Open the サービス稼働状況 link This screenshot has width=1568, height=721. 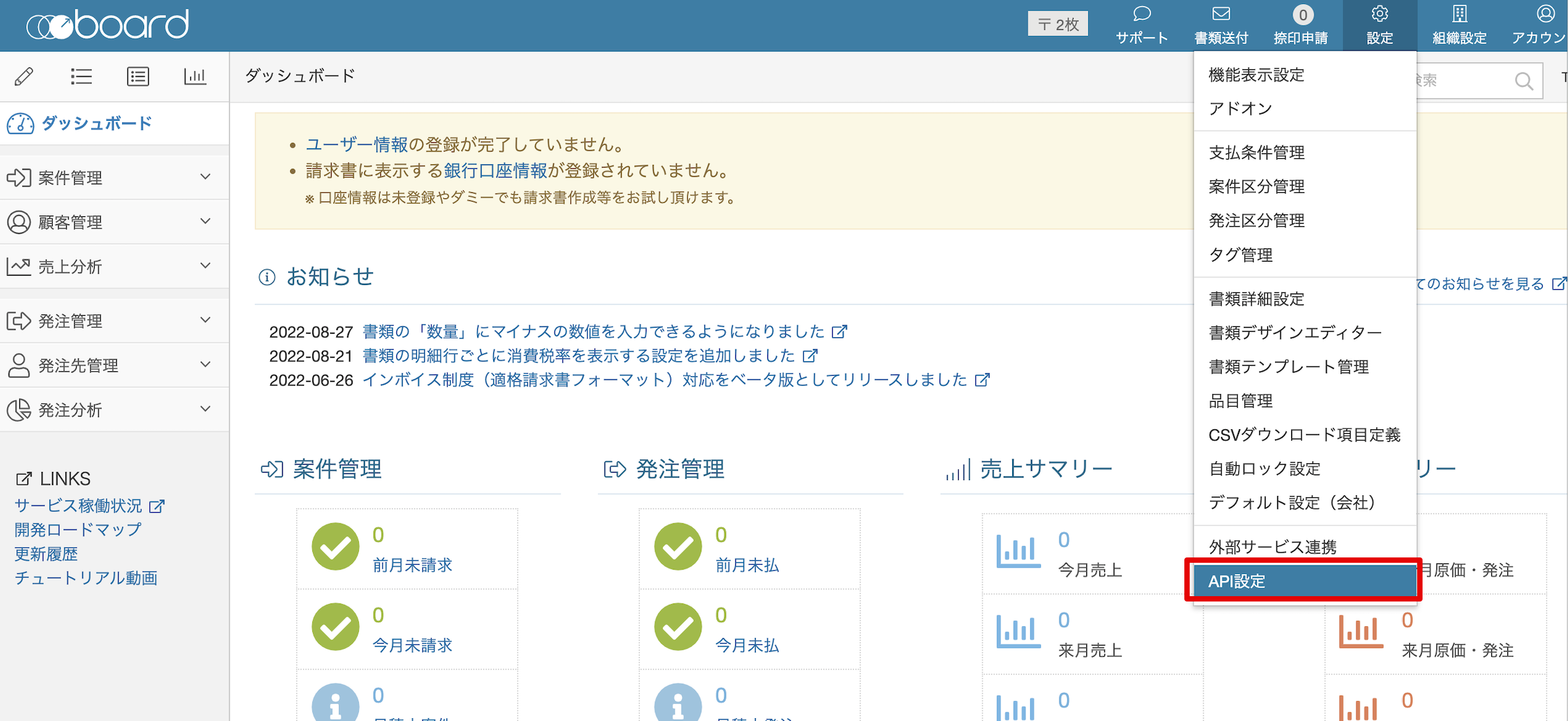click(x=79, y=506)
